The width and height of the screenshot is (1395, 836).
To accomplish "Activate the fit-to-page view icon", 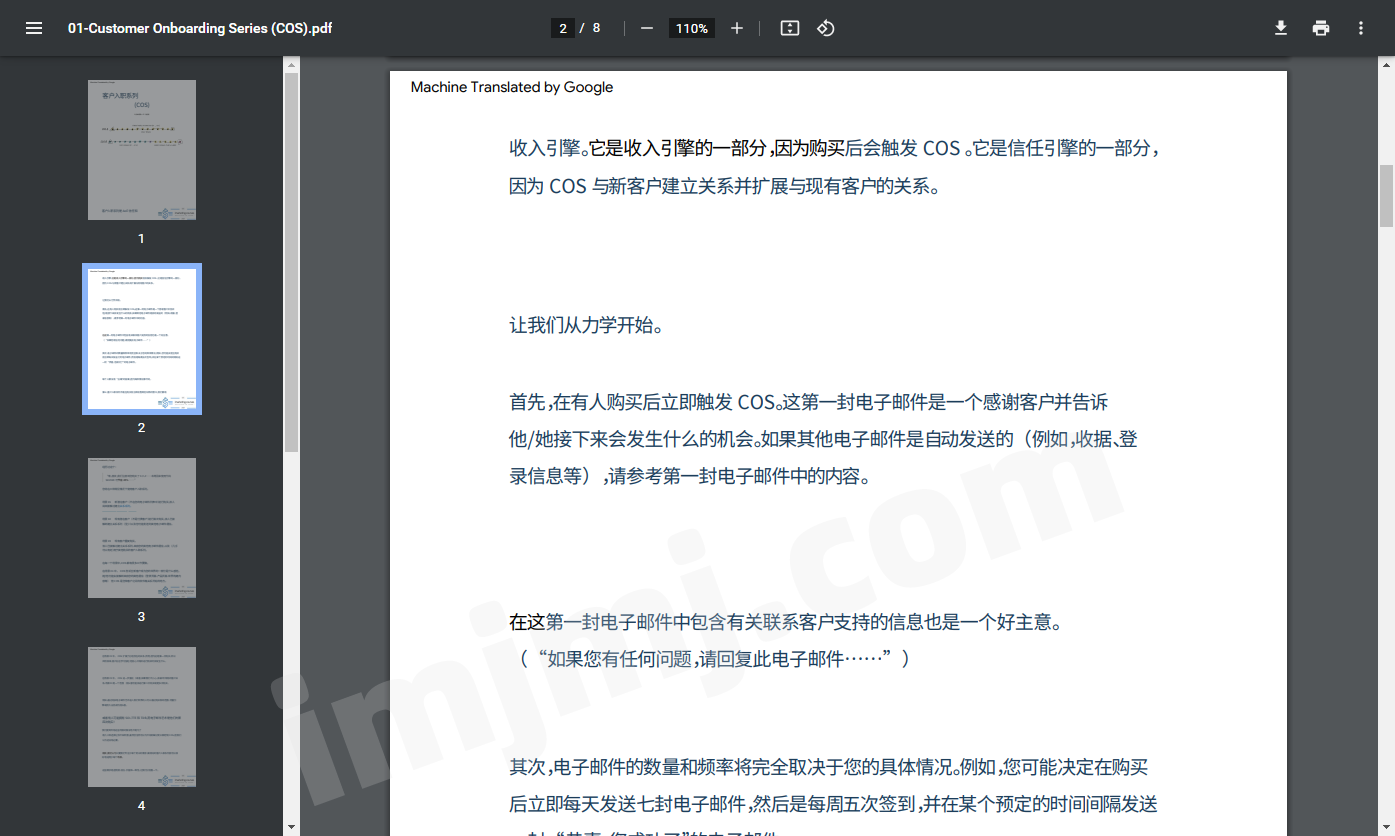I will pyautogui.click(x=789, y=28).
